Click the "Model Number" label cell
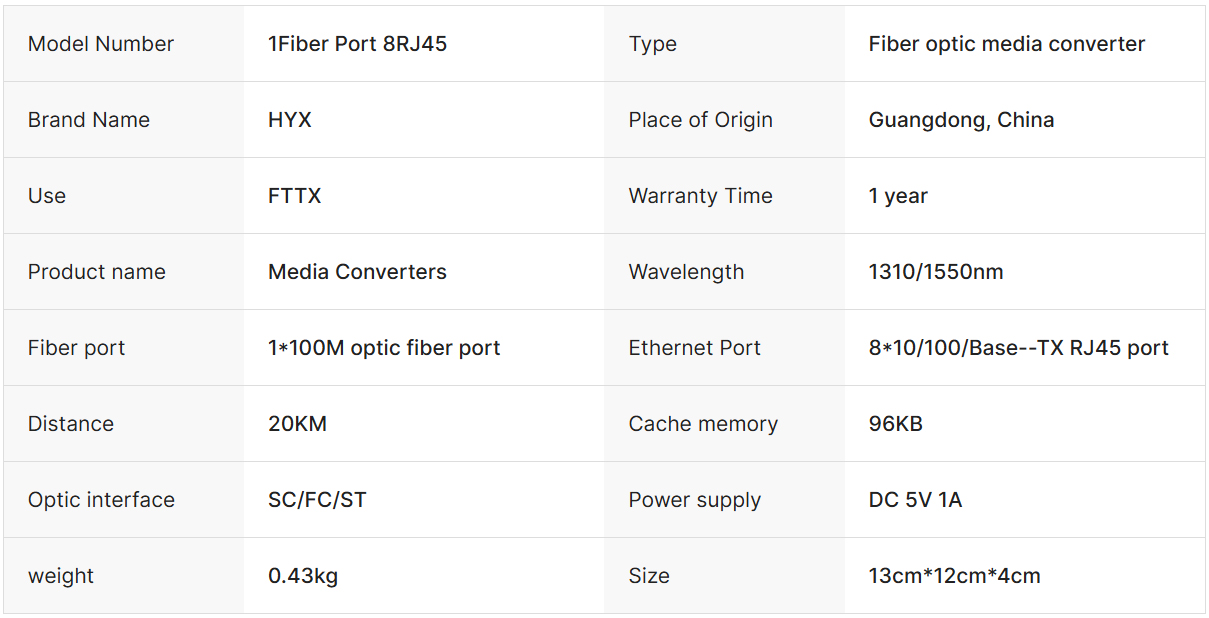Screen dimensions: 1209x618 click(101, 44)
